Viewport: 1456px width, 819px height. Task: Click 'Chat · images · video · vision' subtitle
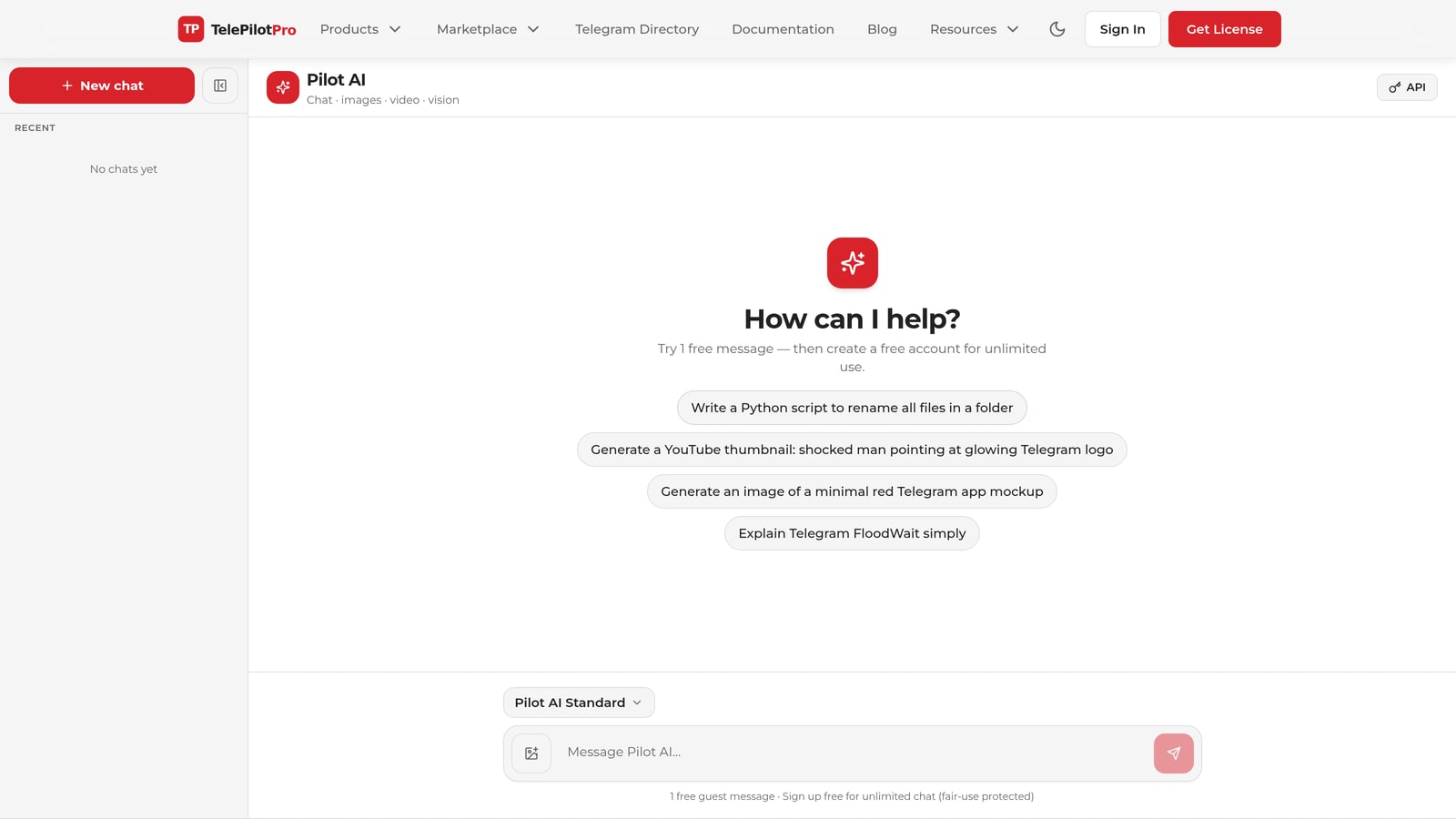coord(383,100)
